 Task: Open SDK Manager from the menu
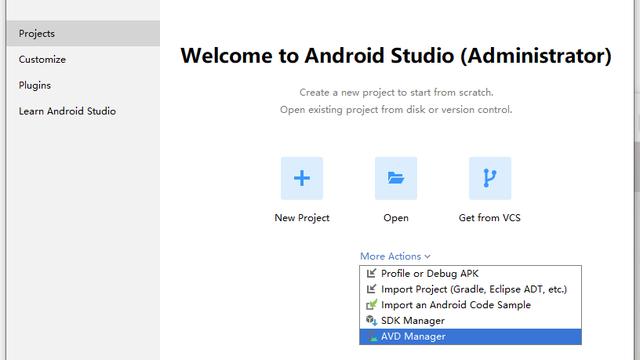click(470, 321)
